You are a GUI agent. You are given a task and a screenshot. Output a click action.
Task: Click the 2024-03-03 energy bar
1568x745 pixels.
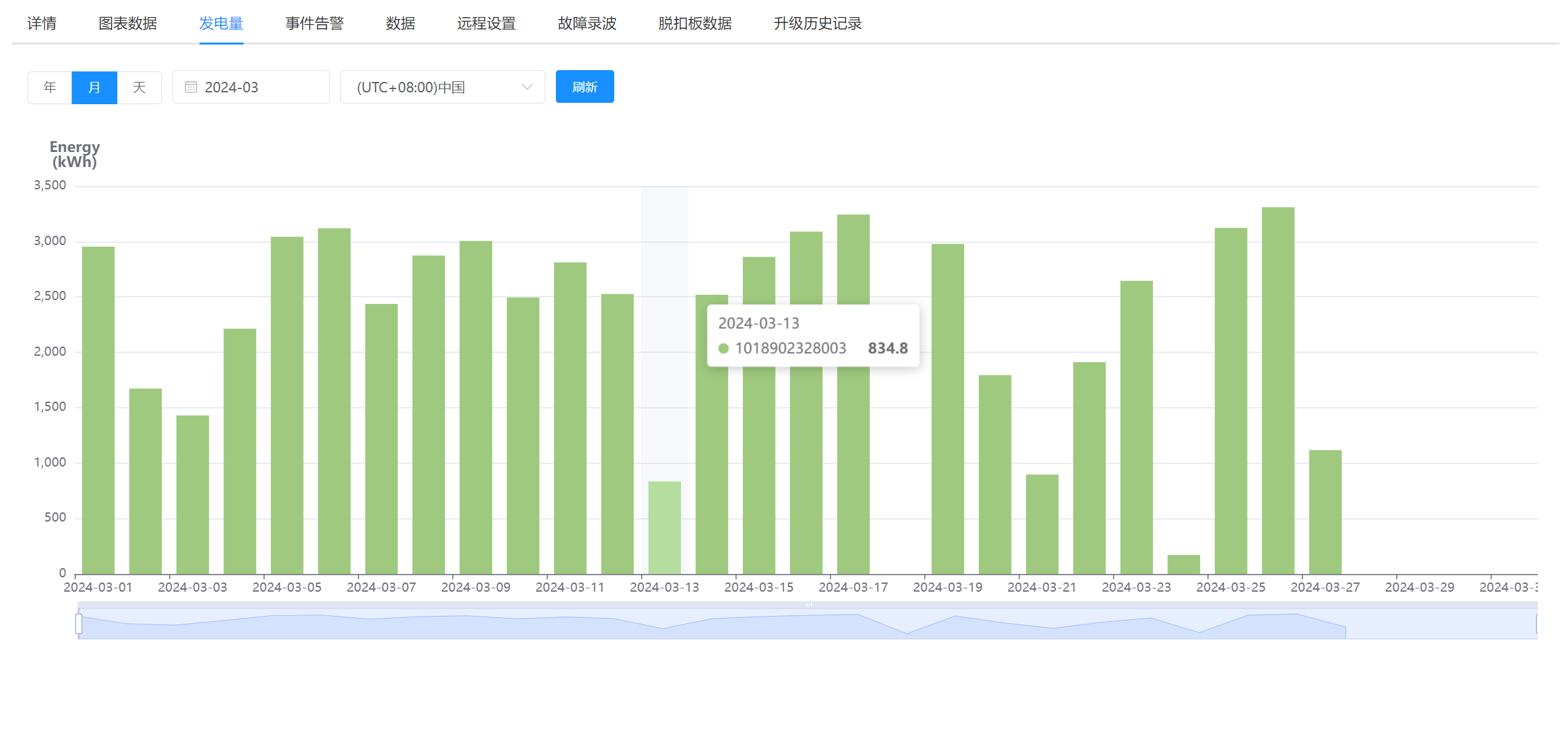(x=193, y=495)
